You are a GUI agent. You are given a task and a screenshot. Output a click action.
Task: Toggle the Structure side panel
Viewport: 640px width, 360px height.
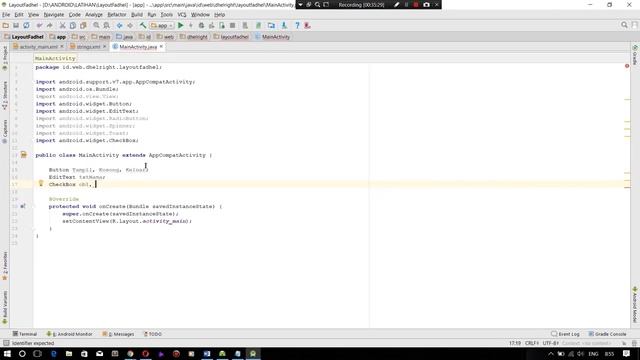[5, 96]
